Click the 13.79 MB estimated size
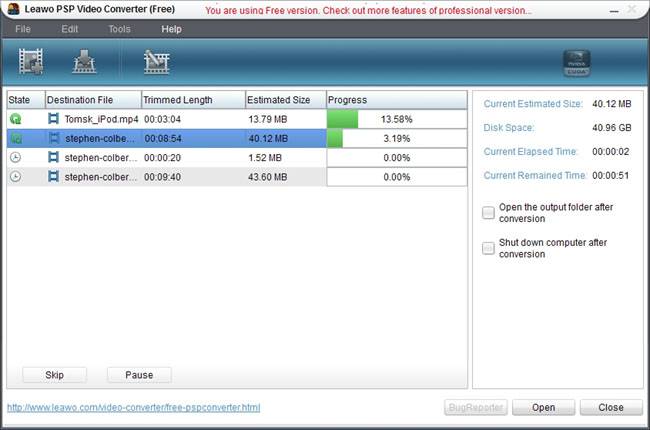The width and height of the screenshot is (650, 430). [268, 119]
